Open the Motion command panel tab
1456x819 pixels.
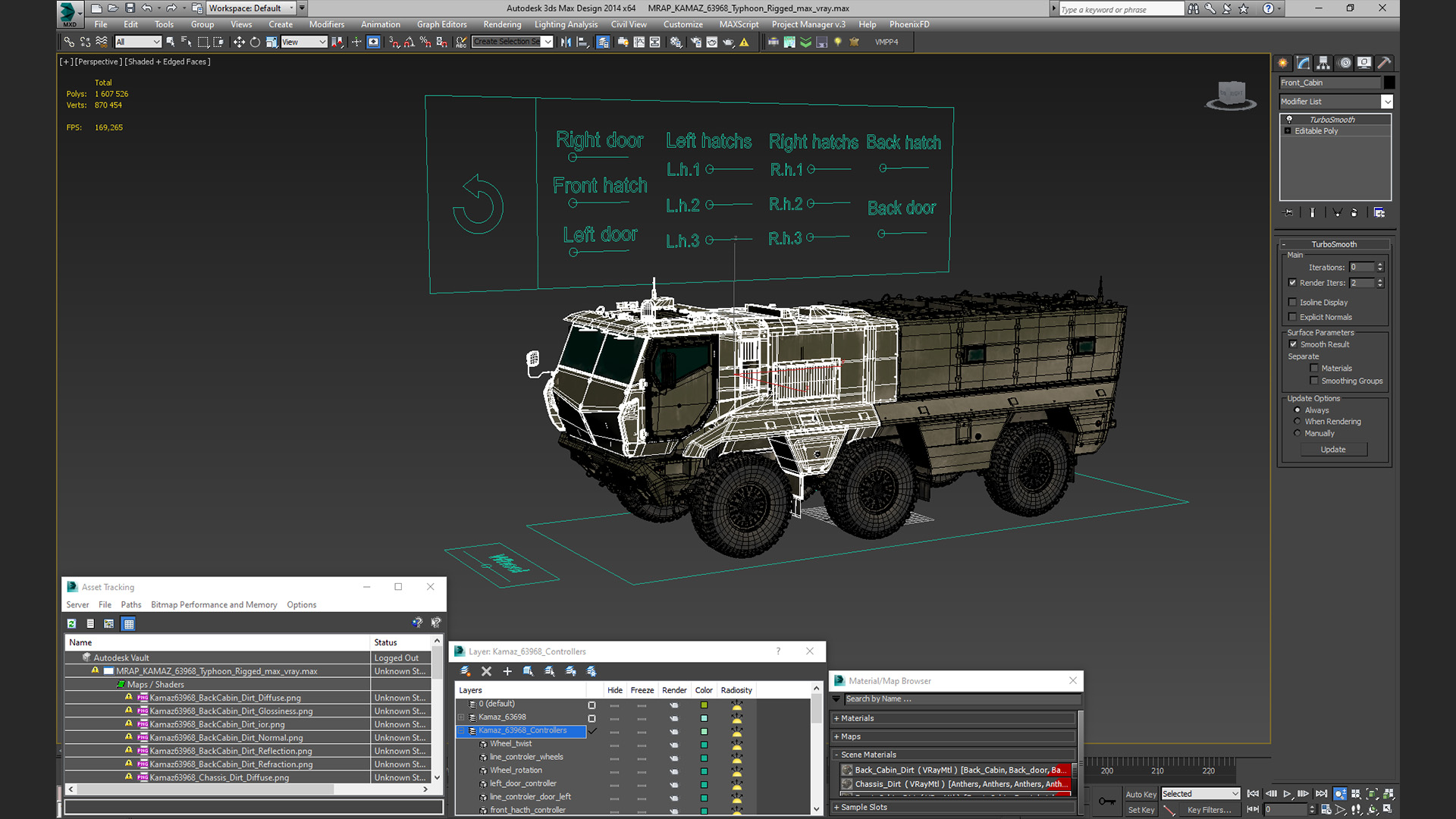click(x=1345, y=63)
